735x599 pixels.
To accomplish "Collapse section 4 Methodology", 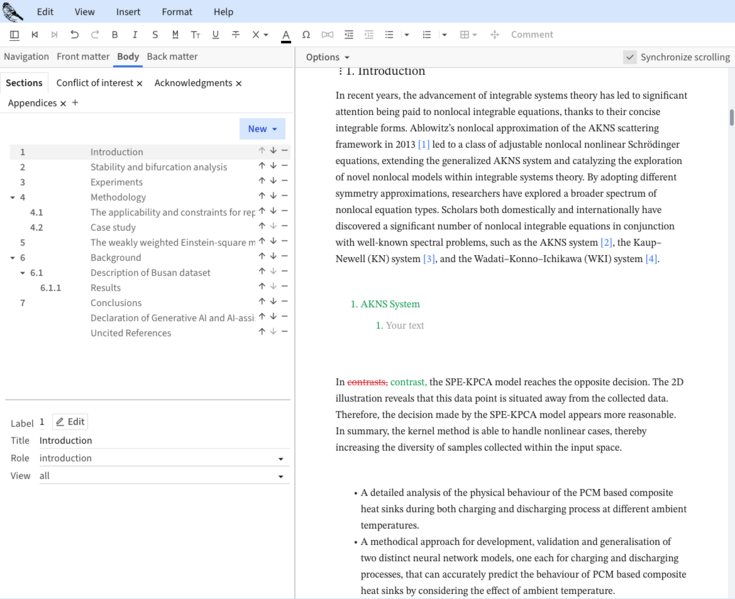I will click(13, 197).
